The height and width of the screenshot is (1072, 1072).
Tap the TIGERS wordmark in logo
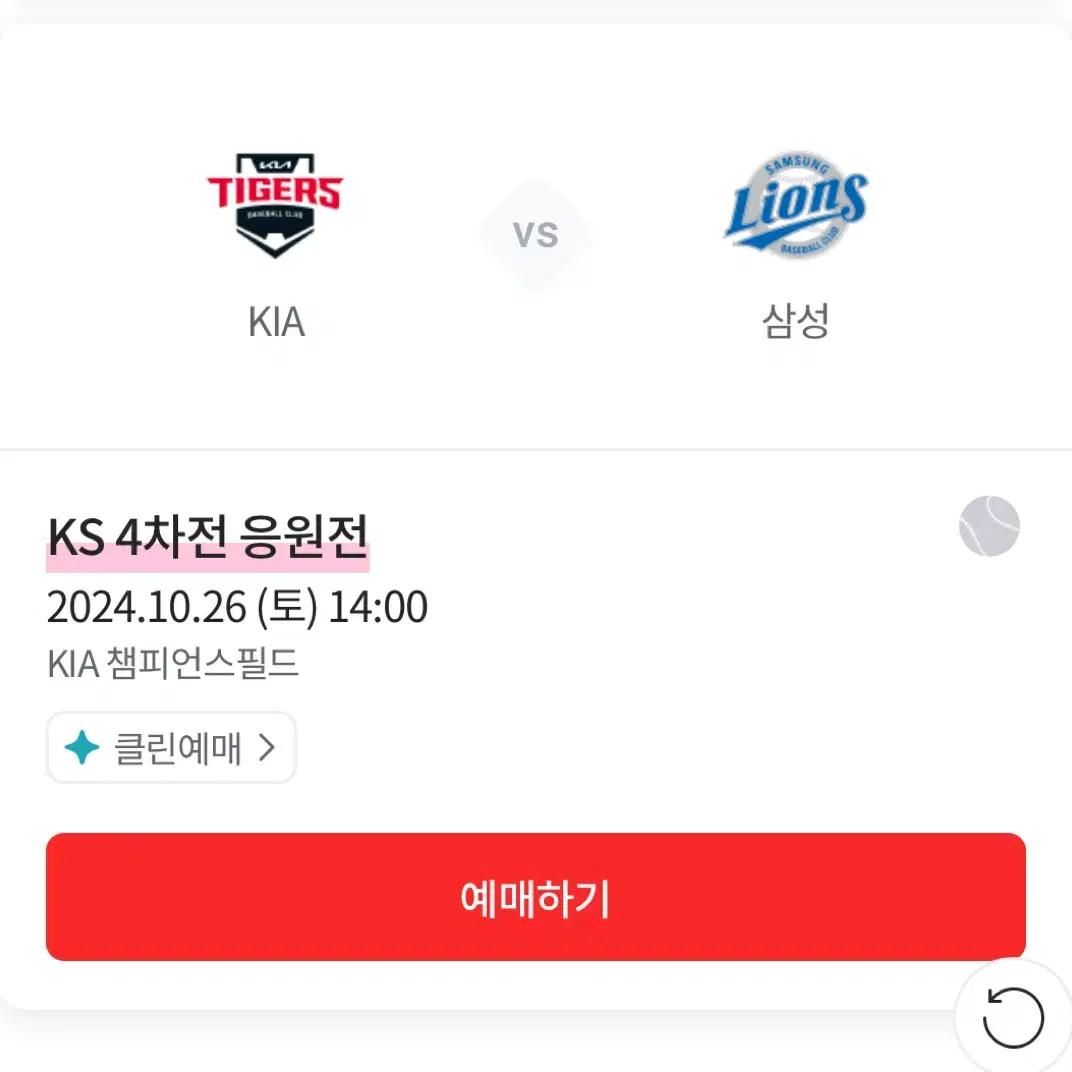tap(275, 191)
